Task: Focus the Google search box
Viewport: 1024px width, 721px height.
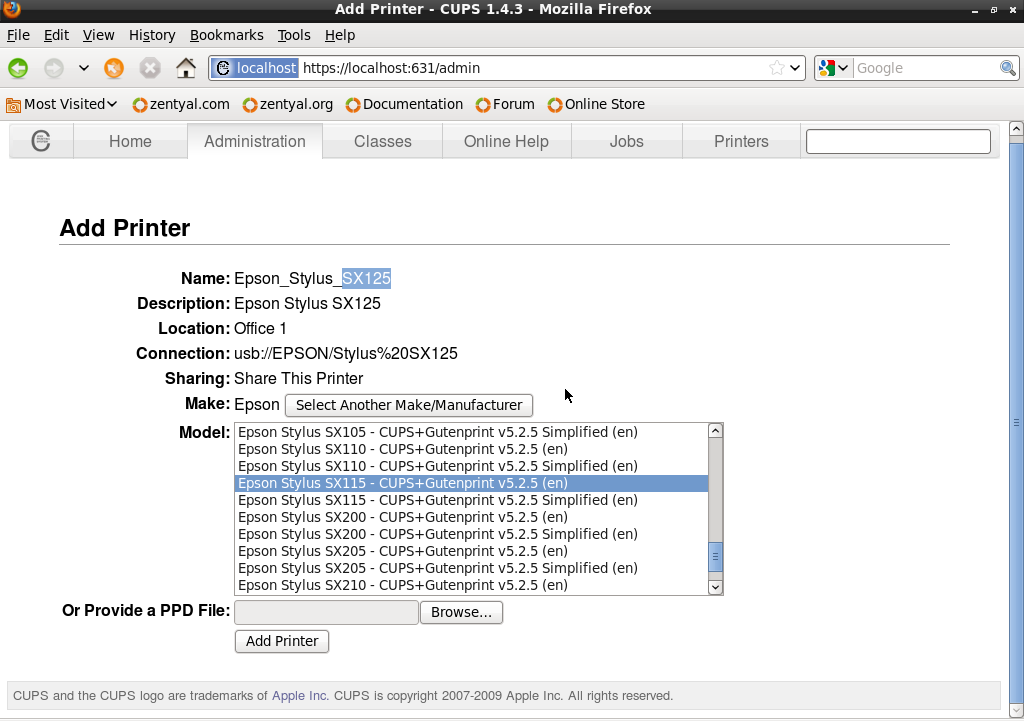Action: point(925,68)
